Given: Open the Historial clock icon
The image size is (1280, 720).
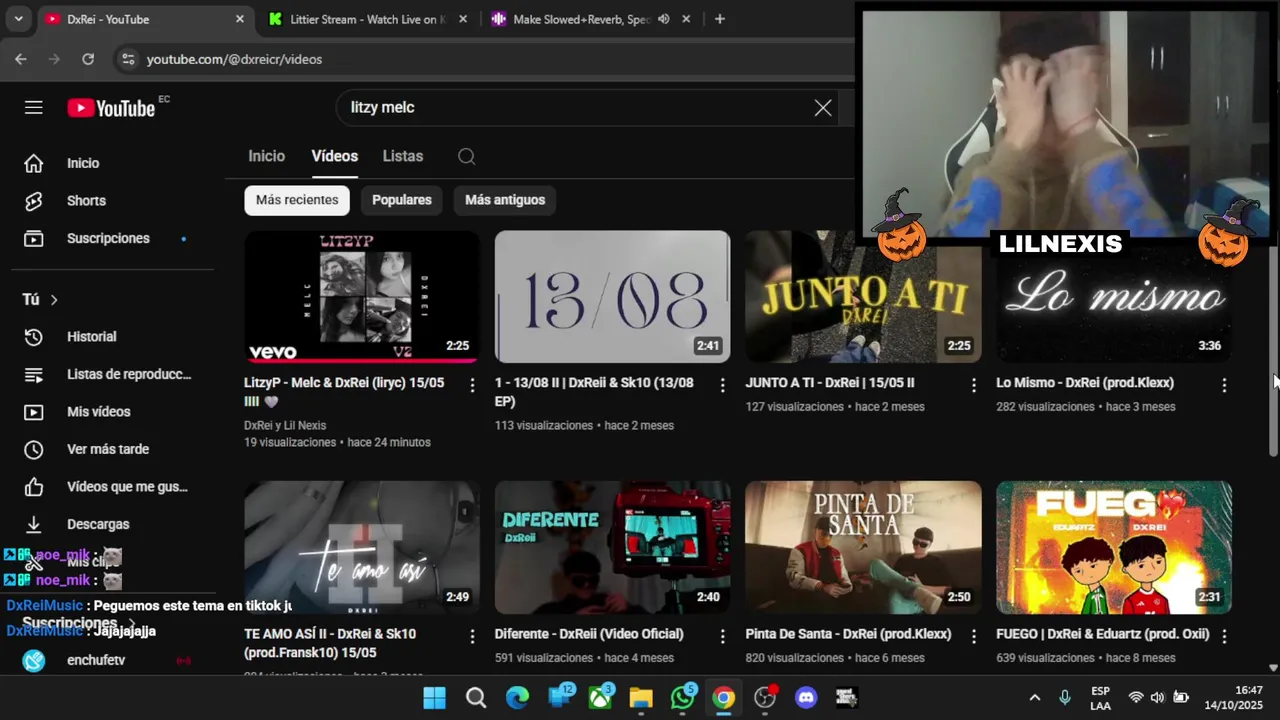Looking at the screenshot, I should pos(34,337).
